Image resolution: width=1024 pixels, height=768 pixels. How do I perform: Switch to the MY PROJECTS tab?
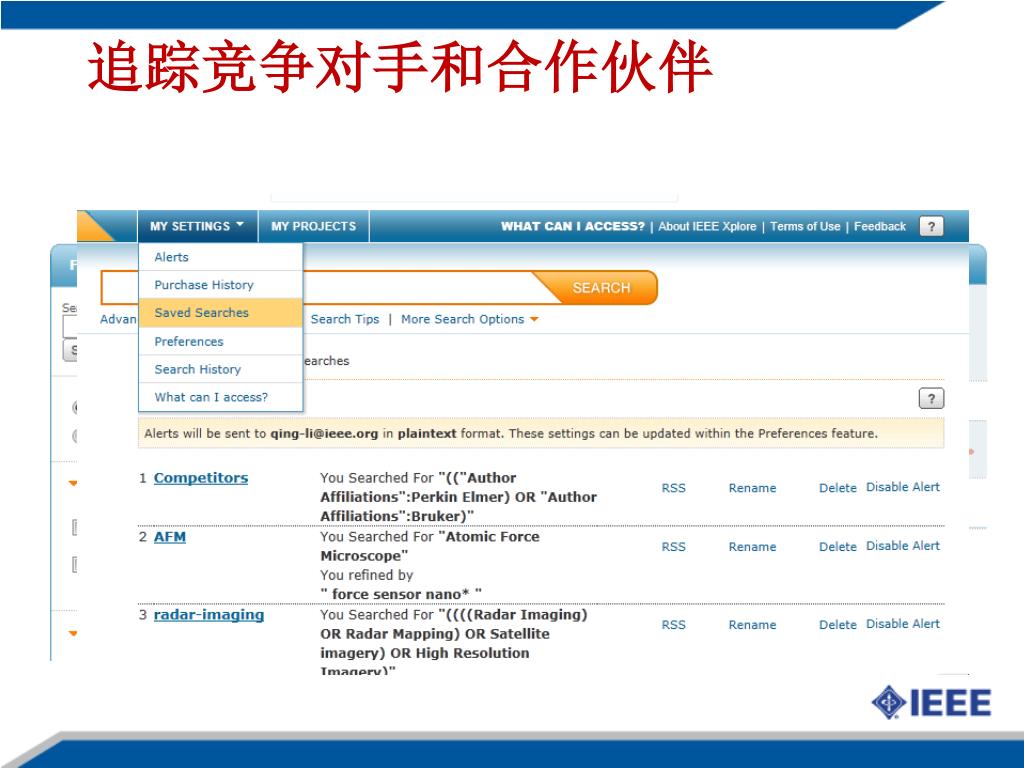313,226
